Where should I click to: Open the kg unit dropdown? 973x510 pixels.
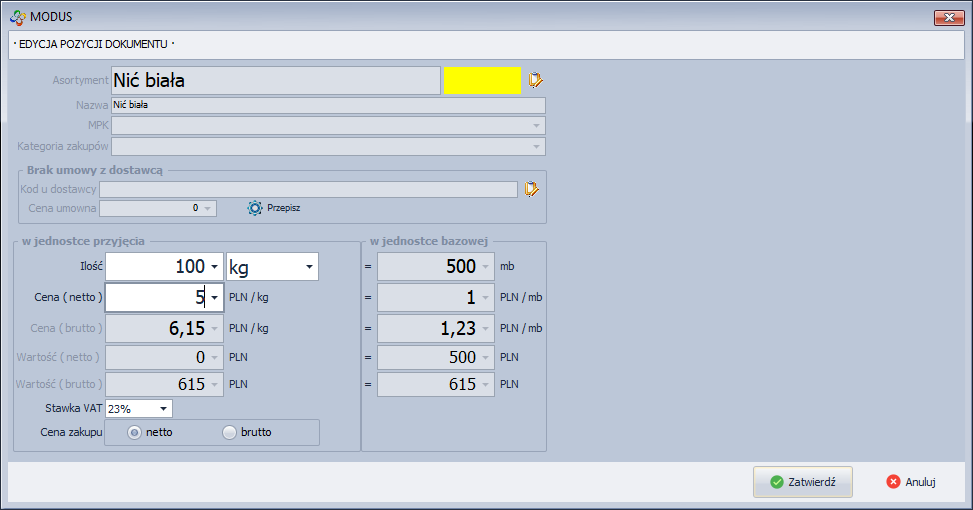click(310, 267)
